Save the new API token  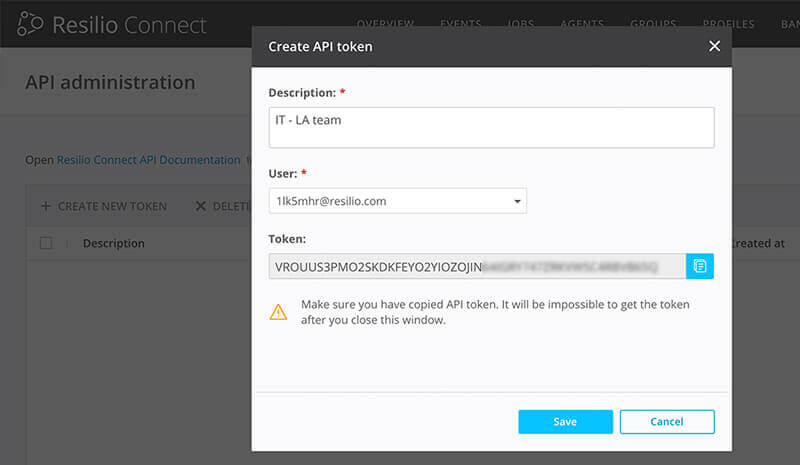click(565, 422)
